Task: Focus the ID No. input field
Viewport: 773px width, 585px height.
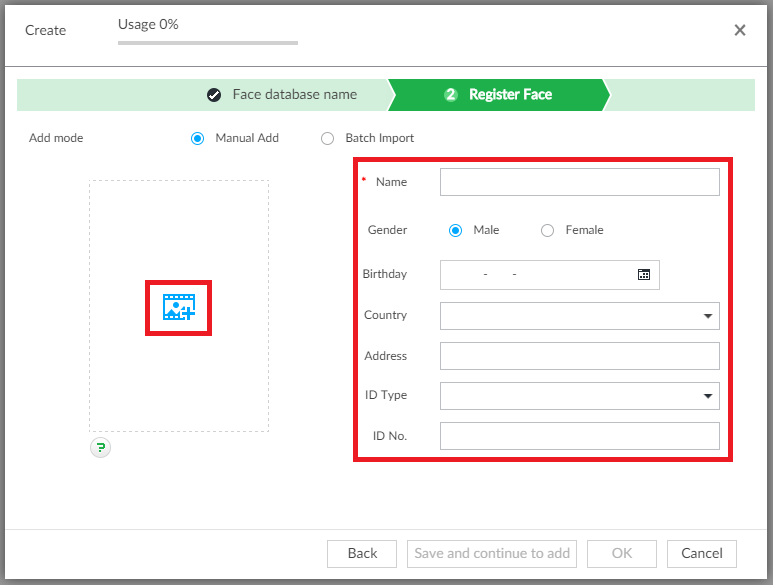Action: (x=580, y=436)
